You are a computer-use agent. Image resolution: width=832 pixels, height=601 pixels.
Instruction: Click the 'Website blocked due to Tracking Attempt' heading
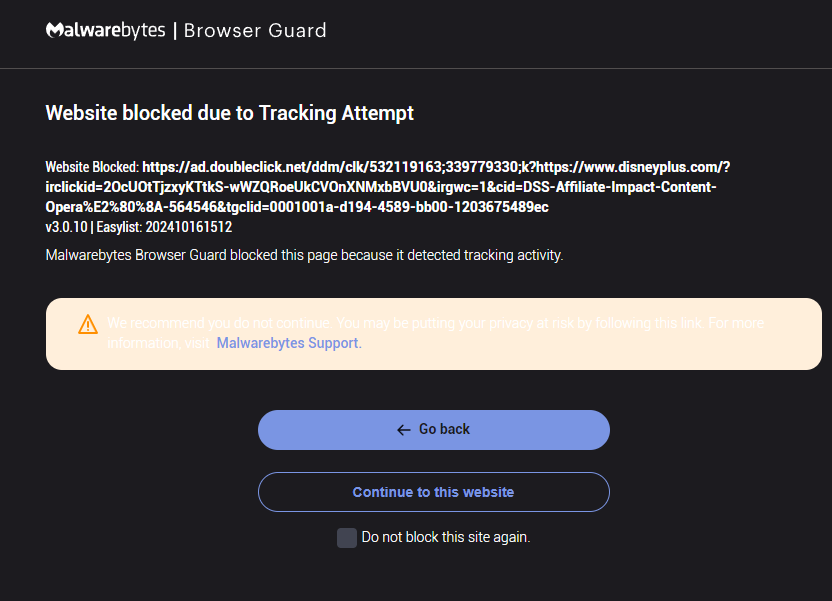tap(229, 113)
